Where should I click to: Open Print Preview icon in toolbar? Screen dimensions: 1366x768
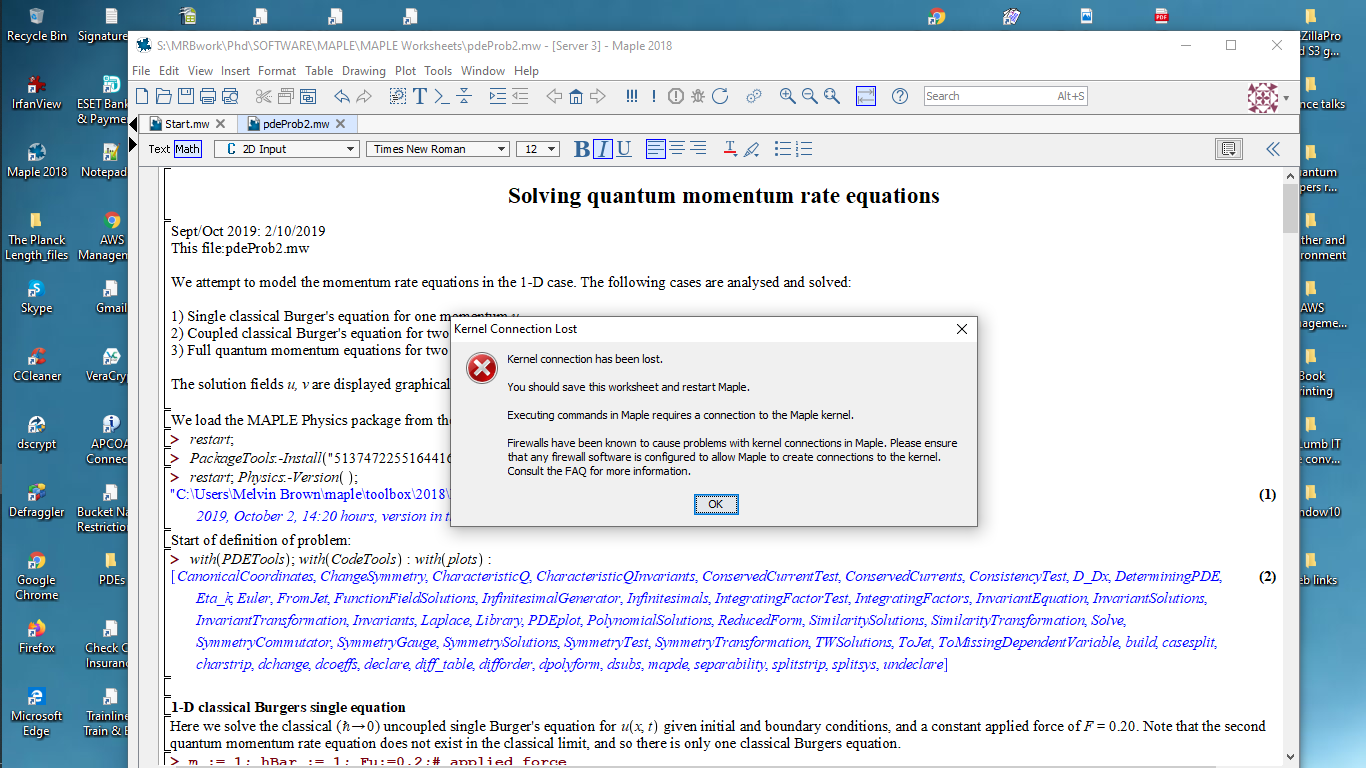click(230, 96)
